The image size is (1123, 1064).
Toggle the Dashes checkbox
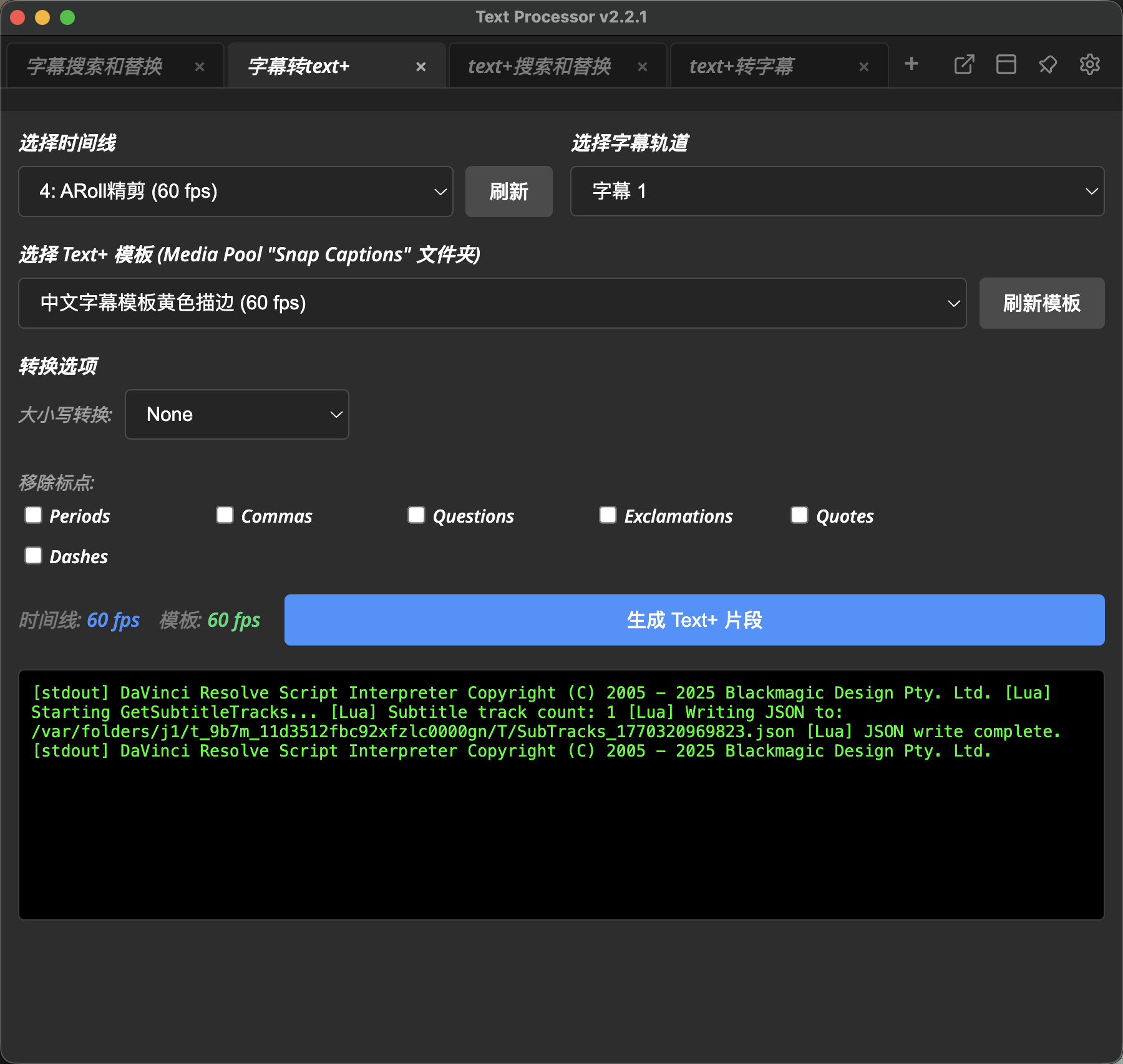click(x=34, y=556)
